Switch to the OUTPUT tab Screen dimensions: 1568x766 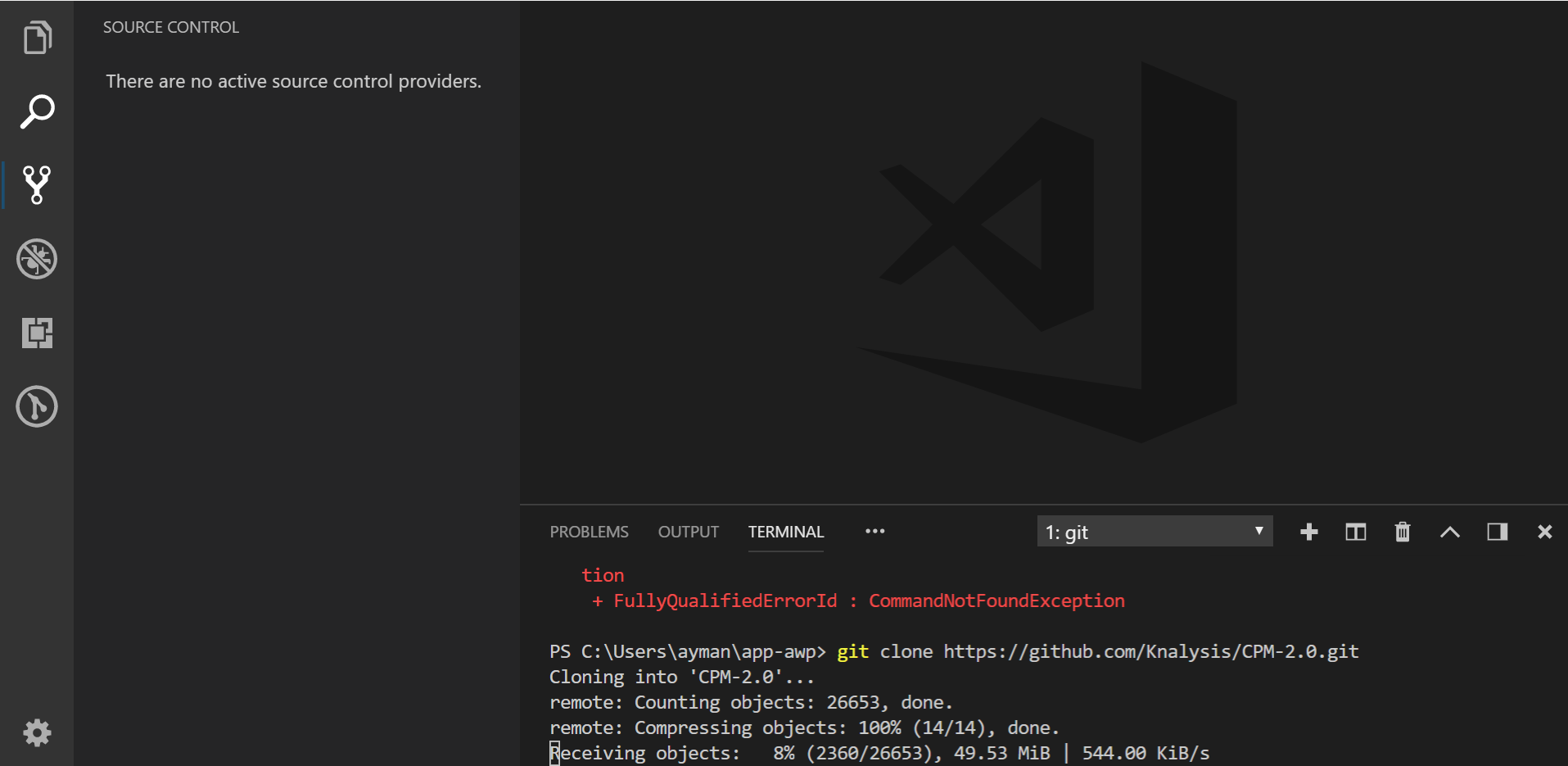(688, 532)
